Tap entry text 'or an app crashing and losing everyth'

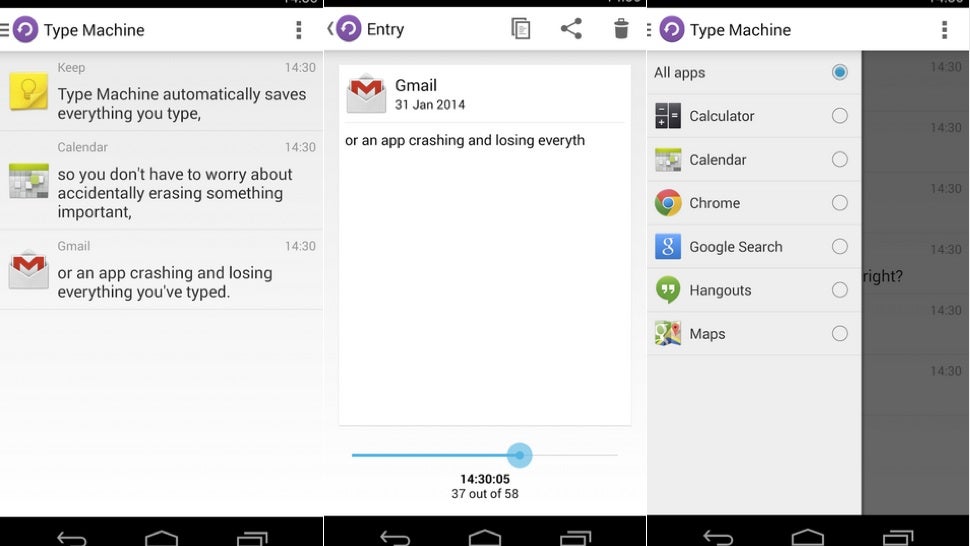click(x=465, y=140)
